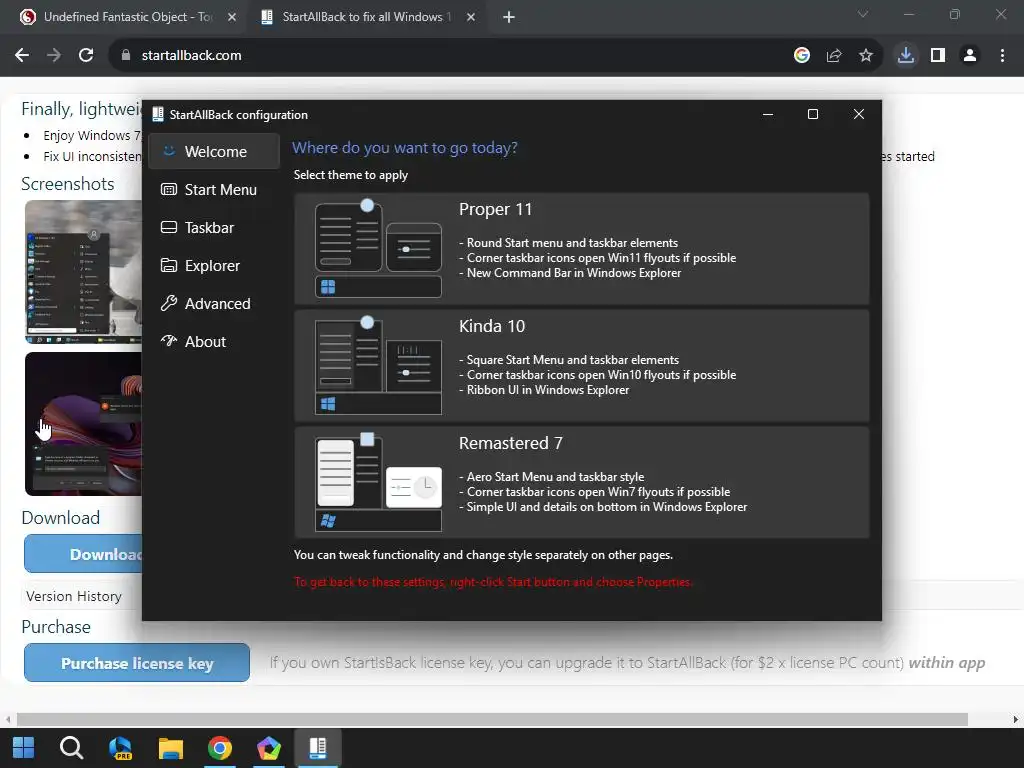This screenshot has height=768, width=1024.
Task: Maximize the StartAllBack configuration window
Action: pos(812,114)
